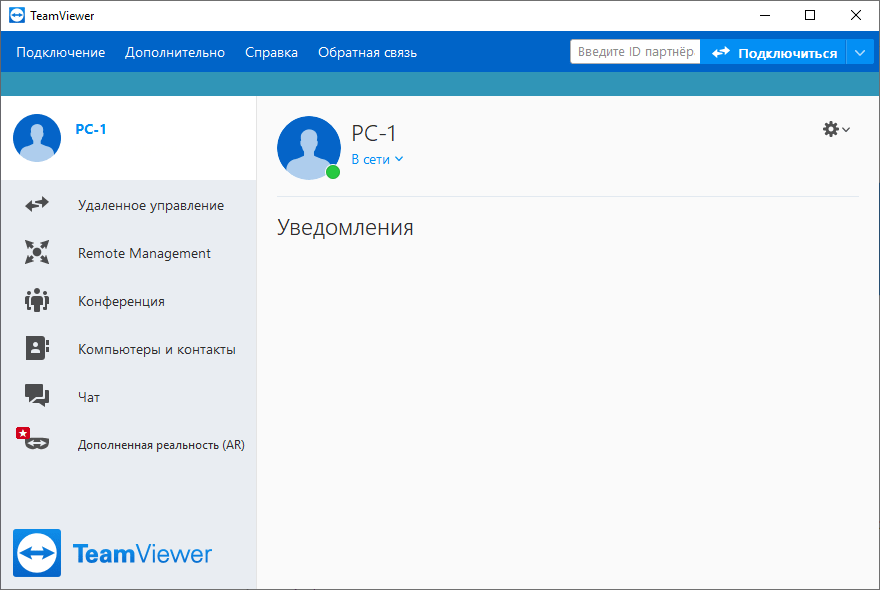Image resolution: width=880 pixels, height=590 pixels.
Task: Click the Уведомления heading
Action: [345, 227]
